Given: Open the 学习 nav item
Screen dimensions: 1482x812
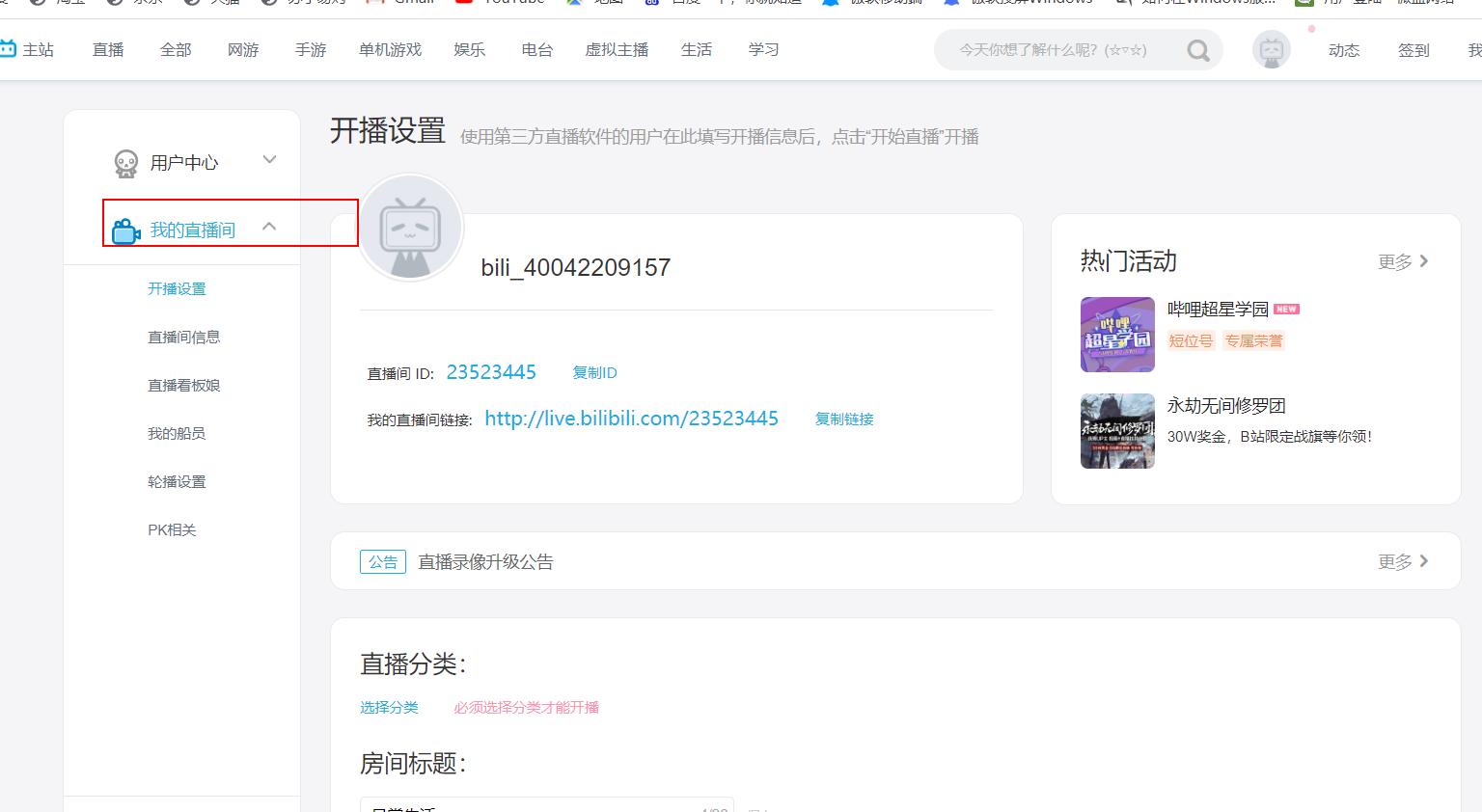Looking at the screenshot, I should pos(764,49).
